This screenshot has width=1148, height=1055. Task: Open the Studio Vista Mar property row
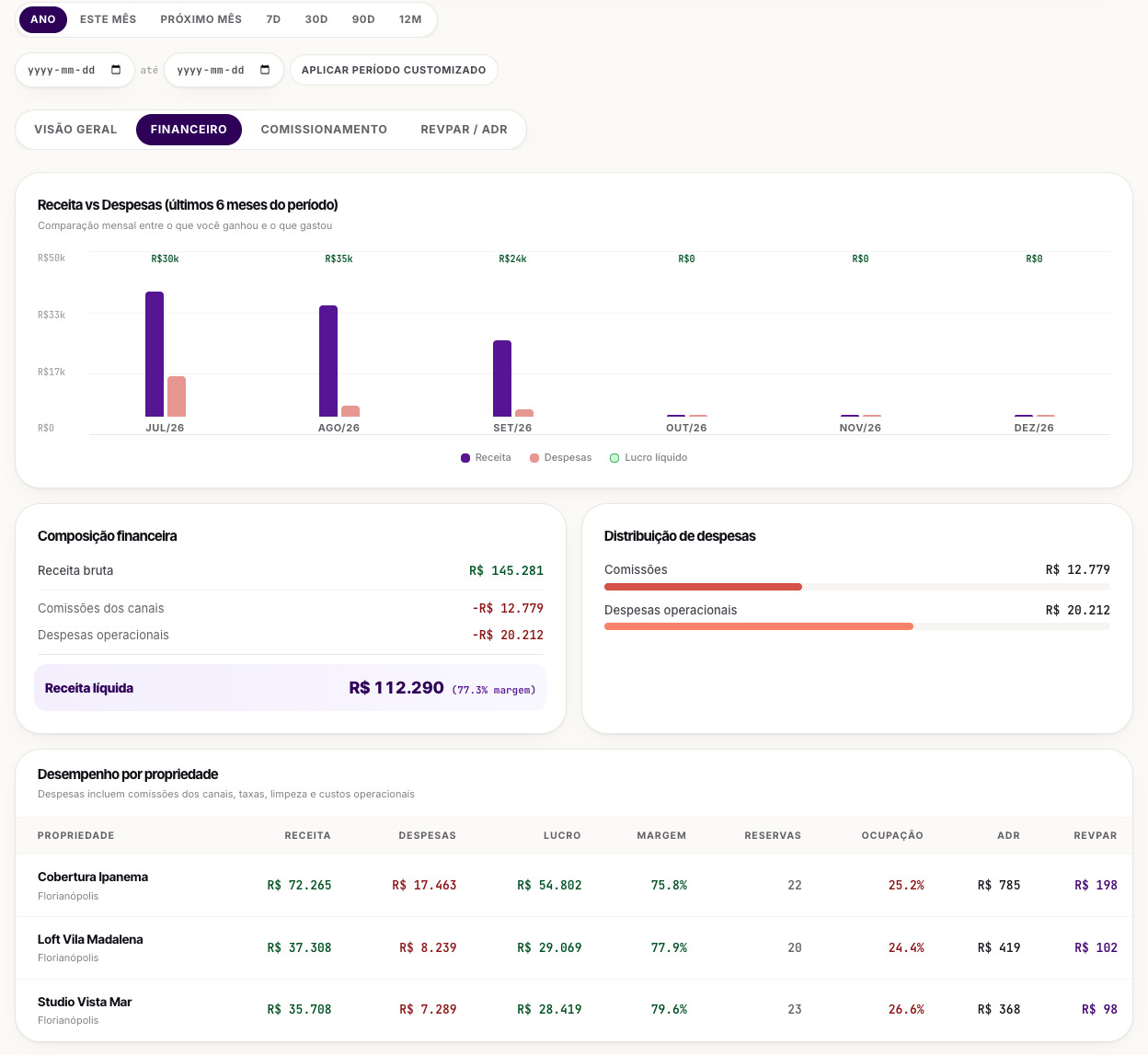[574, 1009]
